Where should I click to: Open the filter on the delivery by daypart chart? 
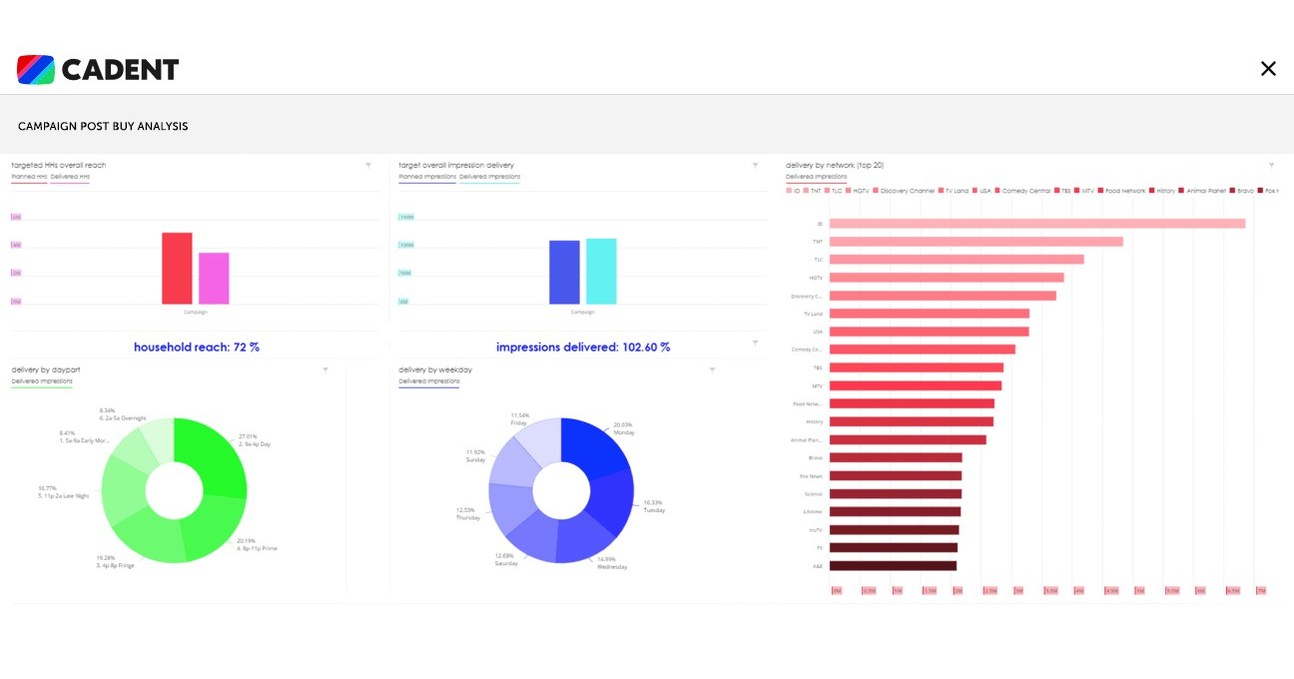click(x=324, y=368)
